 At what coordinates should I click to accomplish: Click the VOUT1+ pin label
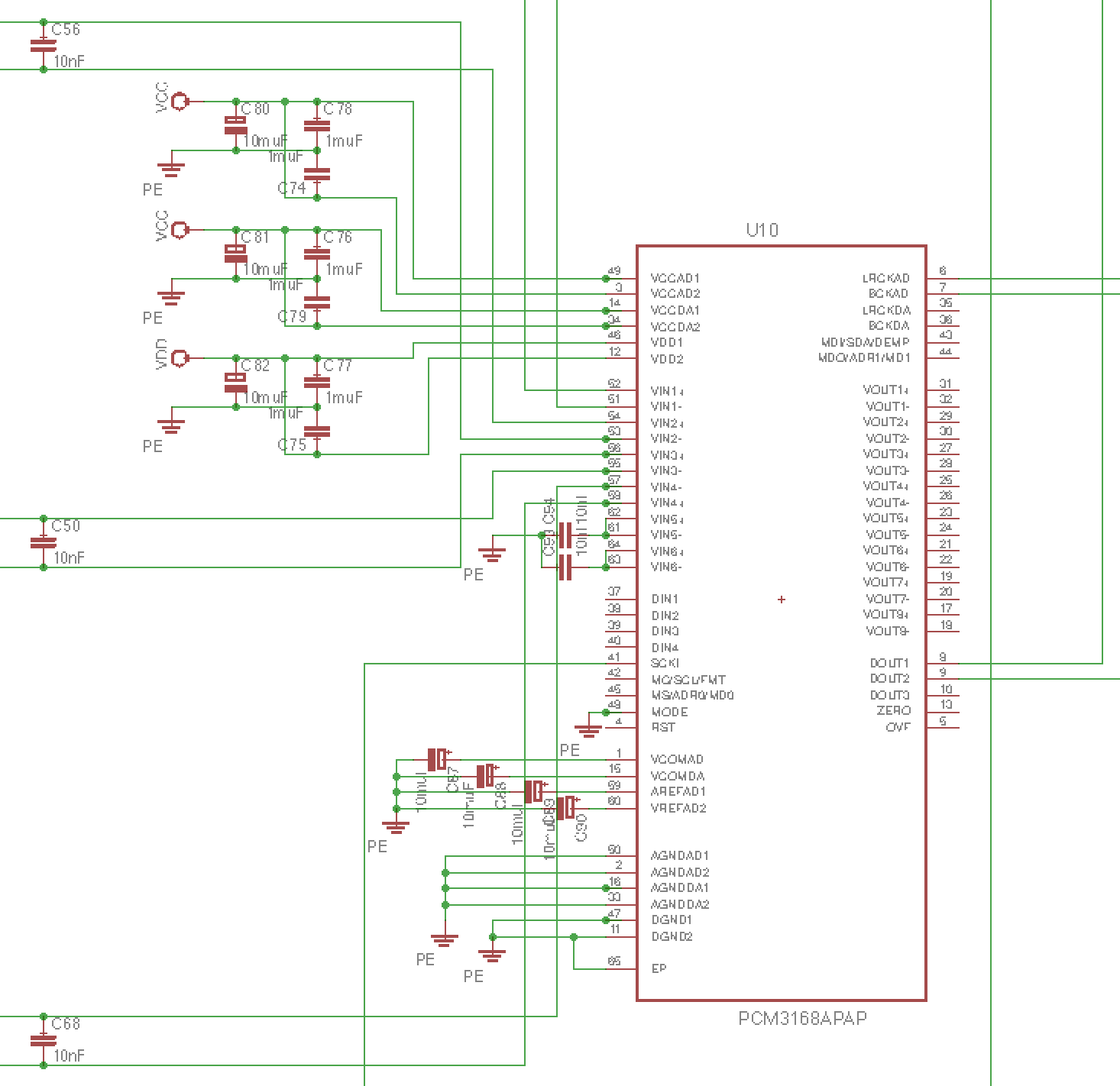pos(887,389)
